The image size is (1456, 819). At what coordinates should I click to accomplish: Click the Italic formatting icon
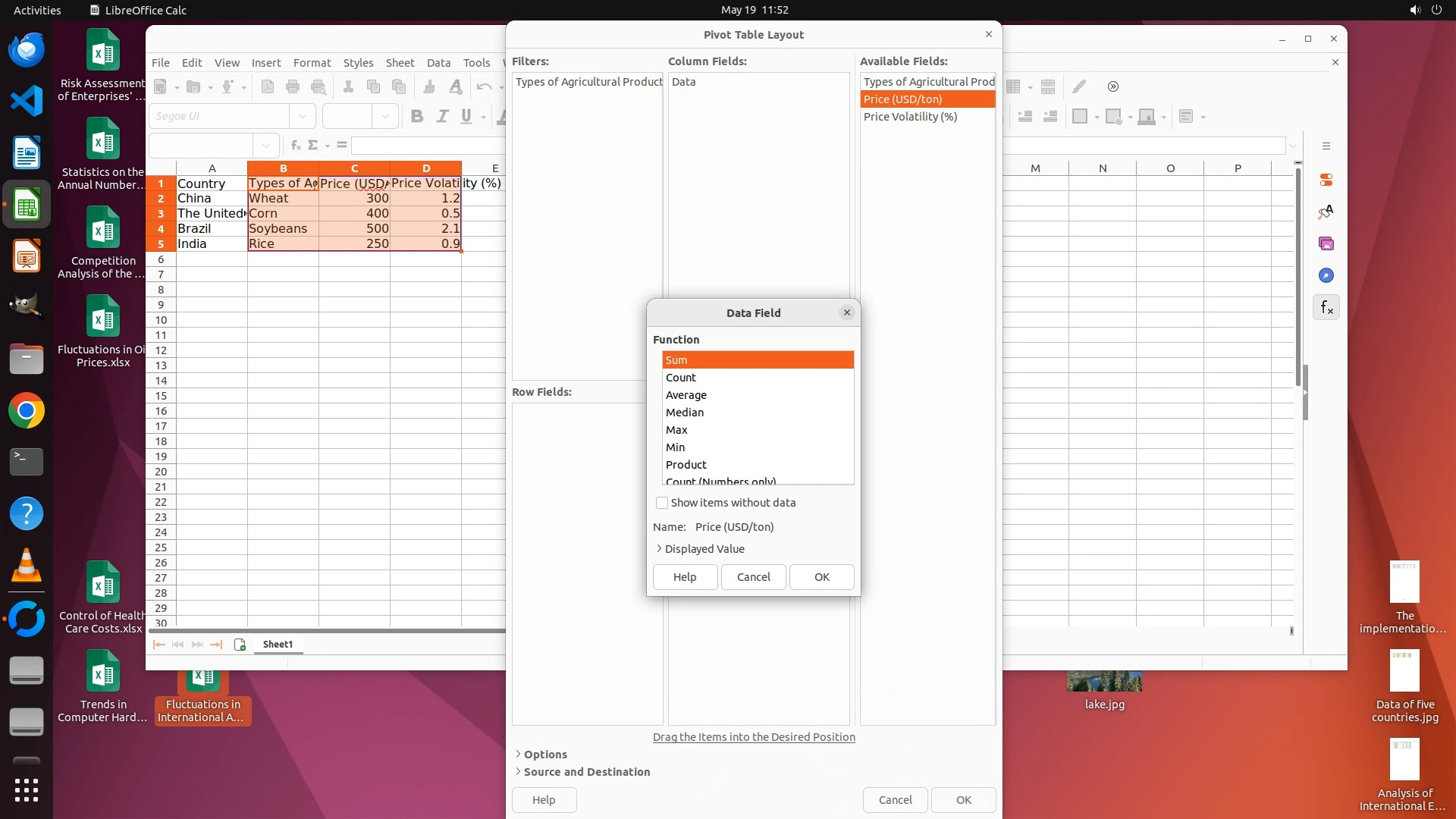point(442,116)
